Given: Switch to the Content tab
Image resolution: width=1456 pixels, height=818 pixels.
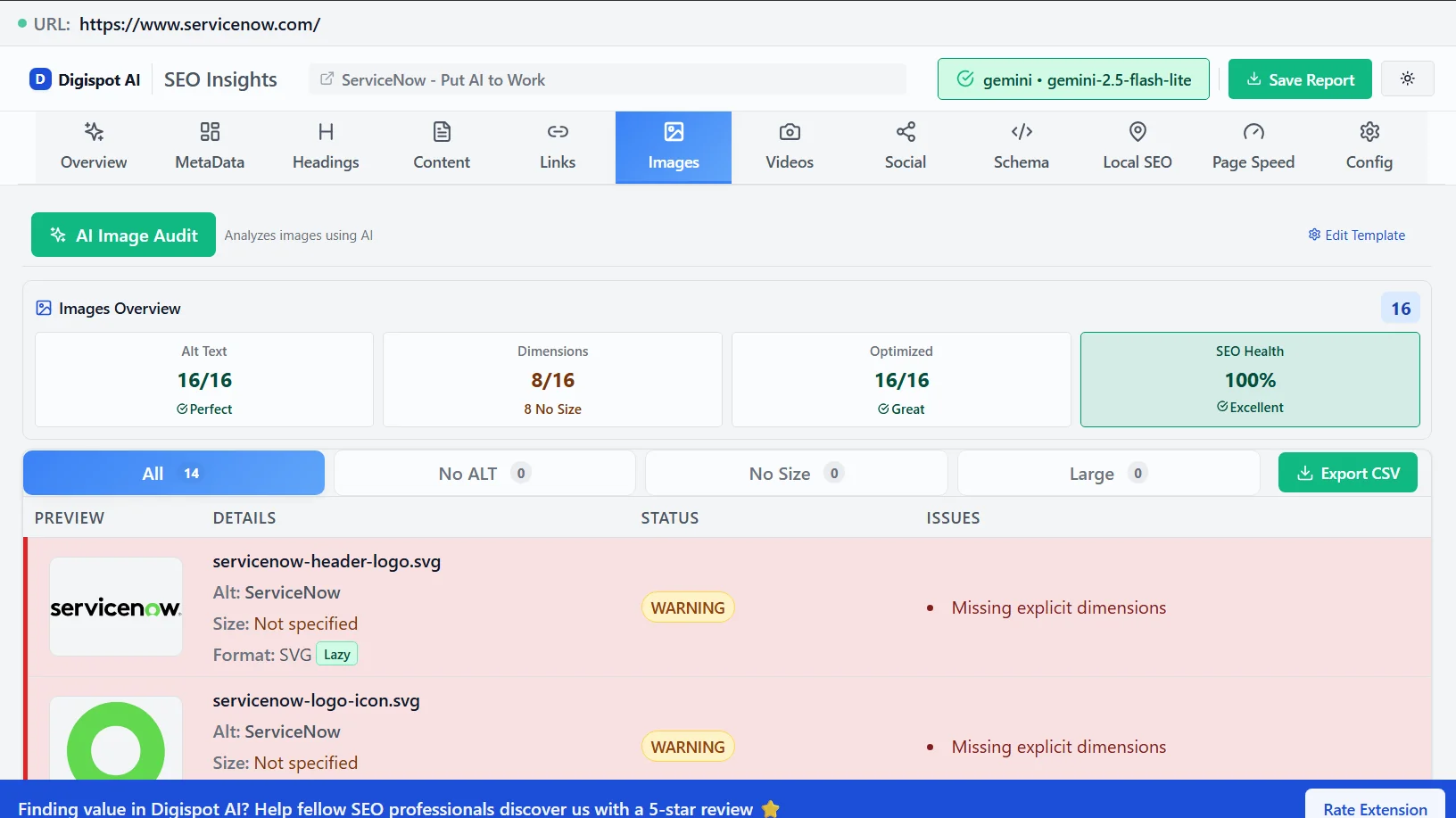Looking at the screenshot, I should (x=441, y=147).
